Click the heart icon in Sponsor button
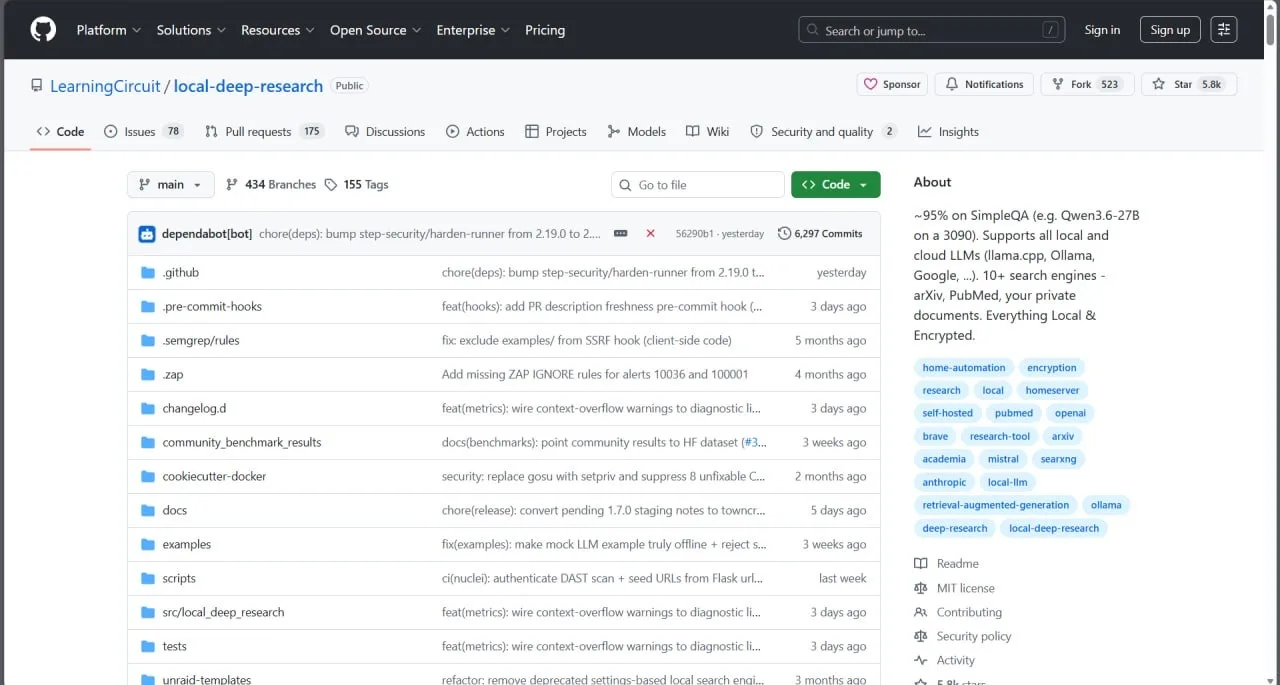This screenshot has height=685, width=1280. click(870, 85)
